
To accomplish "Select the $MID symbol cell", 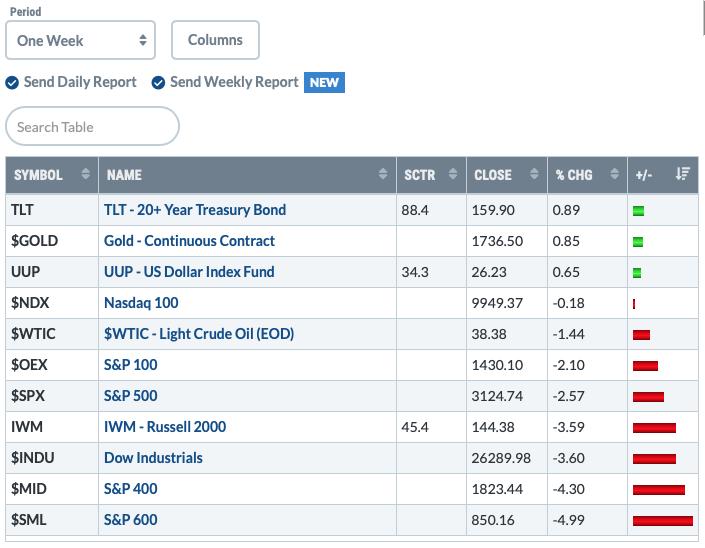I will (x=52, y=489).
